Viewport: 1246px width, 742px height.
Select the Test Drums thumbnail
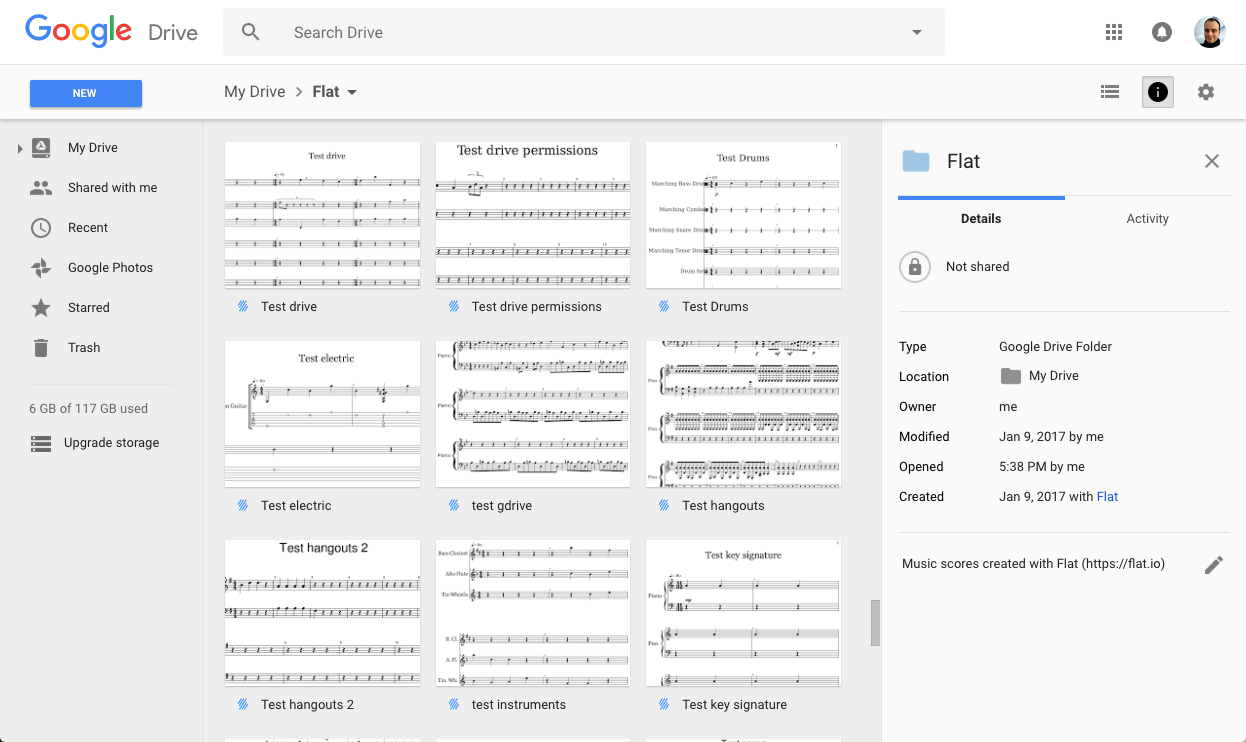click(x=743, y=215)
